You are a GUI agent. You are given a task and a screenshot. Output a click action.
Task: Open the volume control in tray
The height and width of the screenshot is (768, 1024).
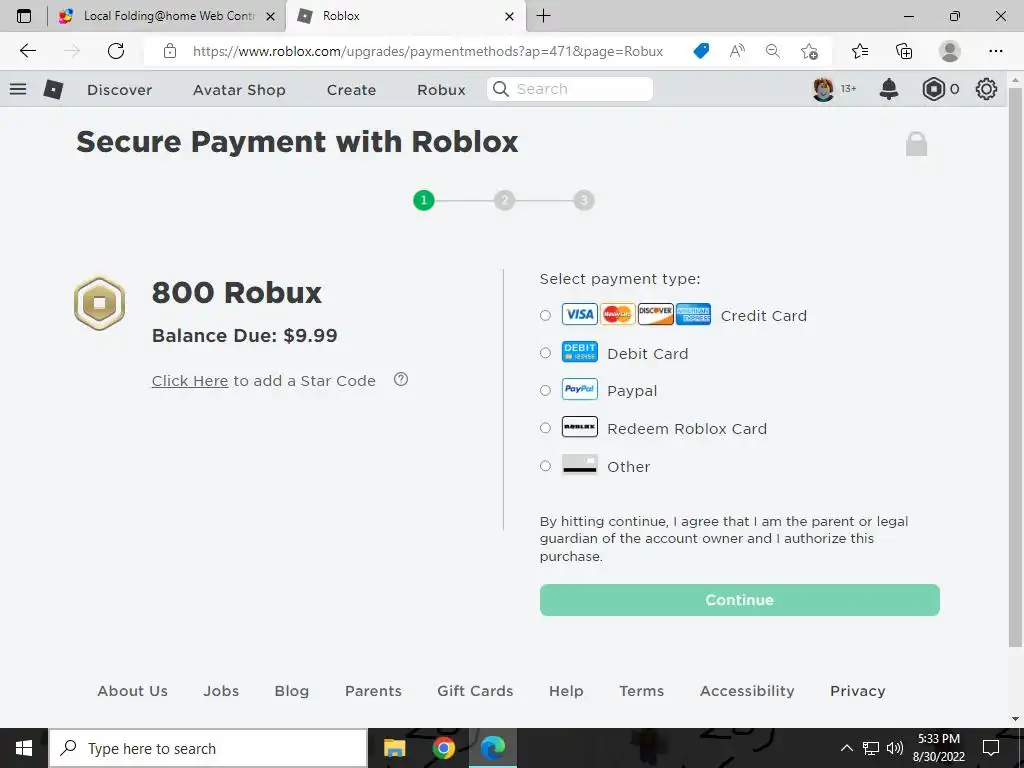(895, 748)
